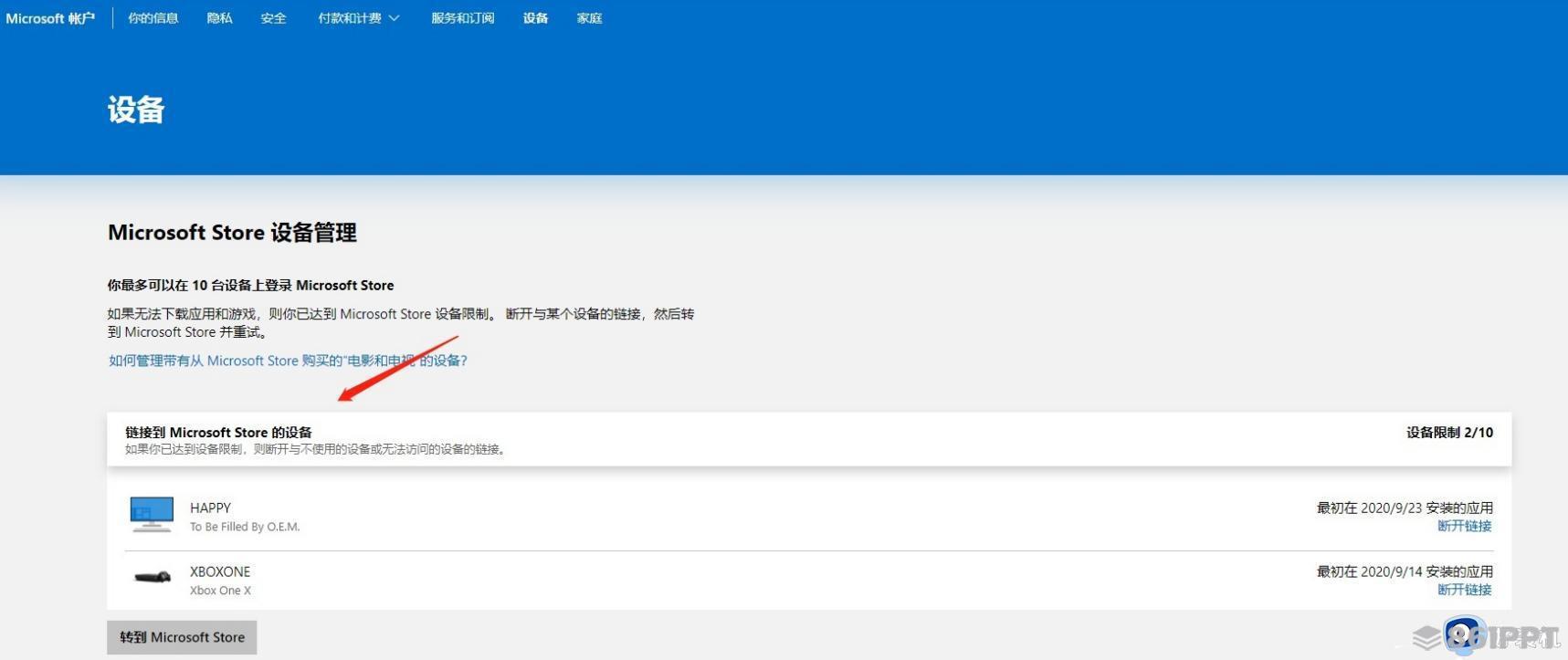
Task: Click the 'Xbox One X' model text
Action: tap(220, 591)
